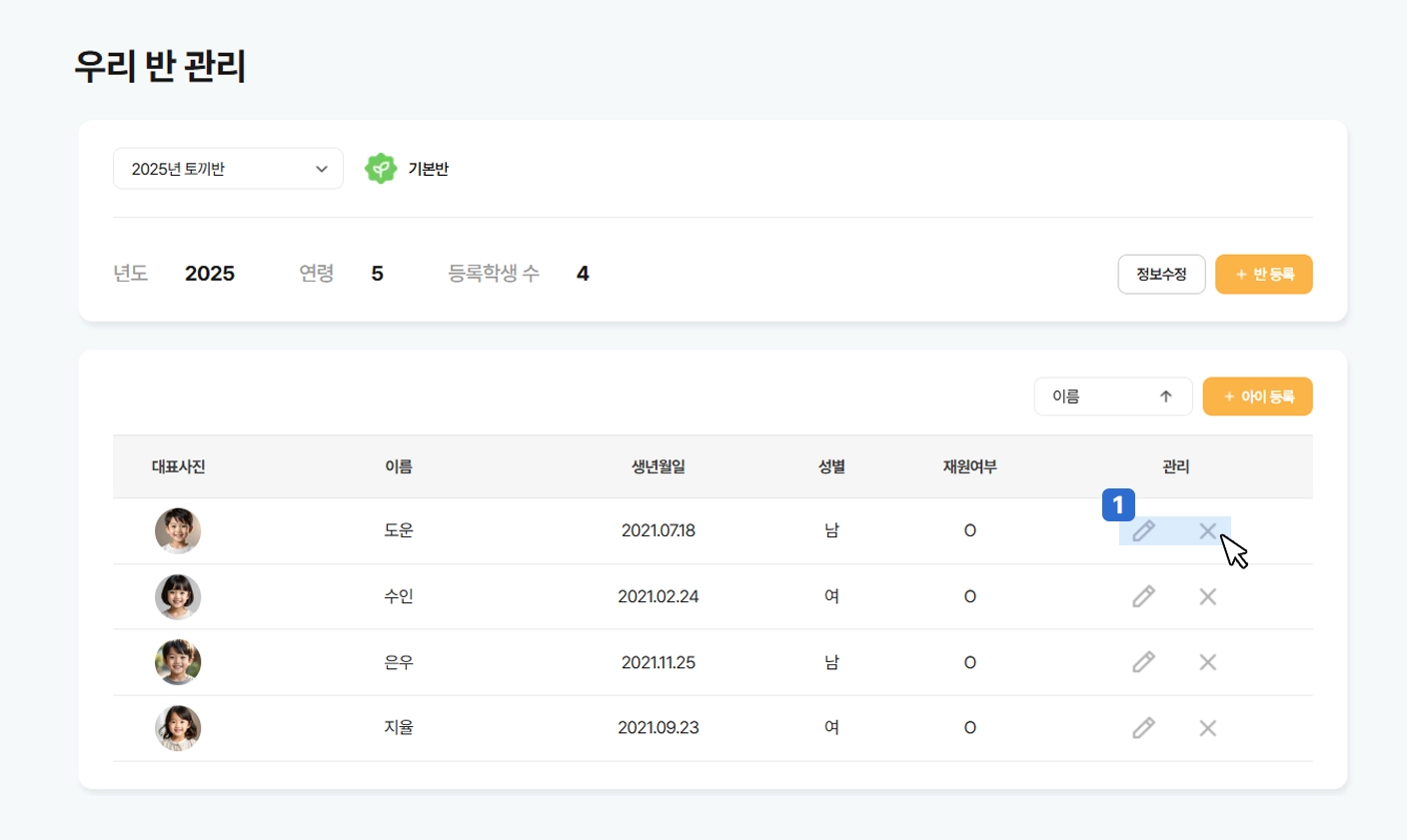Expand the 이름 sort dropdown
The width and height of the screenshot is (1407, 840).
pyautogui.click(x=1094, y=397)
